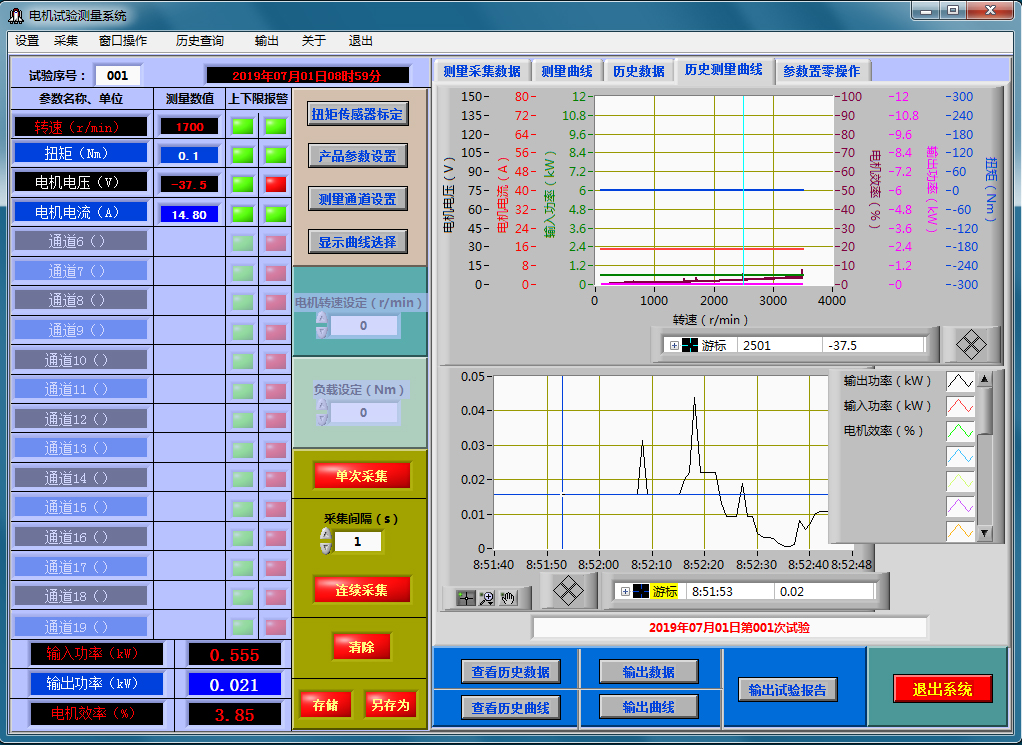Click the green motor efficiency plot sample

click(x=959, y=431)
